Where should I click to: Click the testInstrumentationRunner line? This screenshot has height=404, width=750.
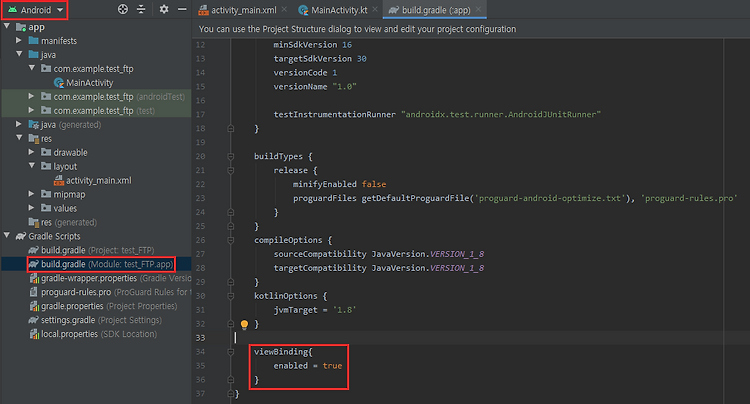tap(437, 114)
